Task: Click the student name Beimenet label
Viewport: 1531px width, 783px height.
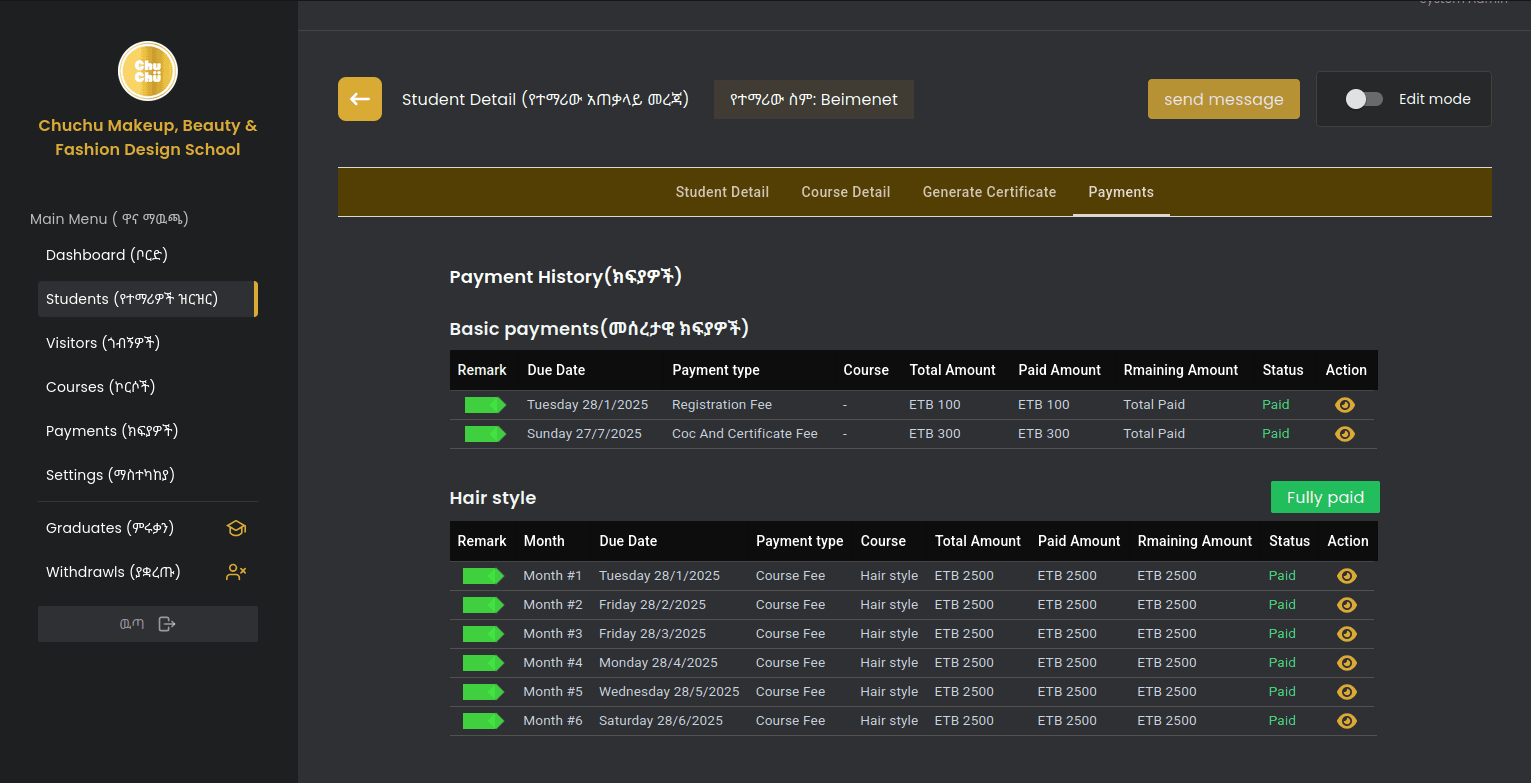Action: [814, 99]
